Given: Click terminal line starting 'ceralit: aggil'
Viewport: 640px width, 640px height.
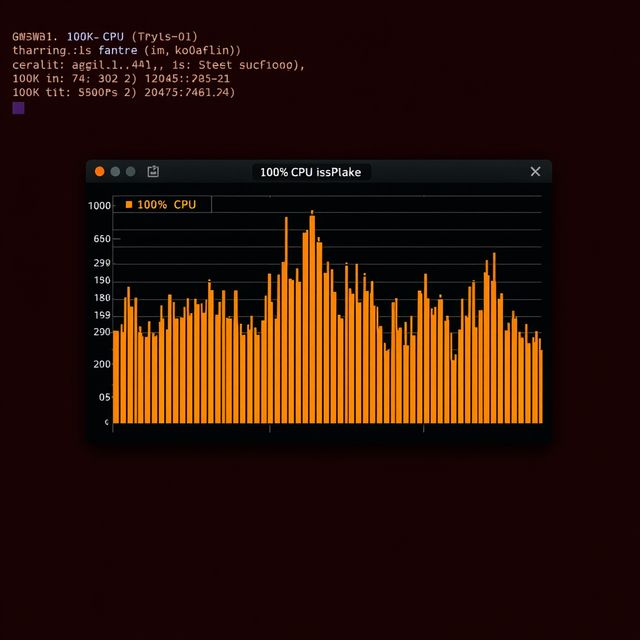Looking at the screenshot, I should coord(158,65).
